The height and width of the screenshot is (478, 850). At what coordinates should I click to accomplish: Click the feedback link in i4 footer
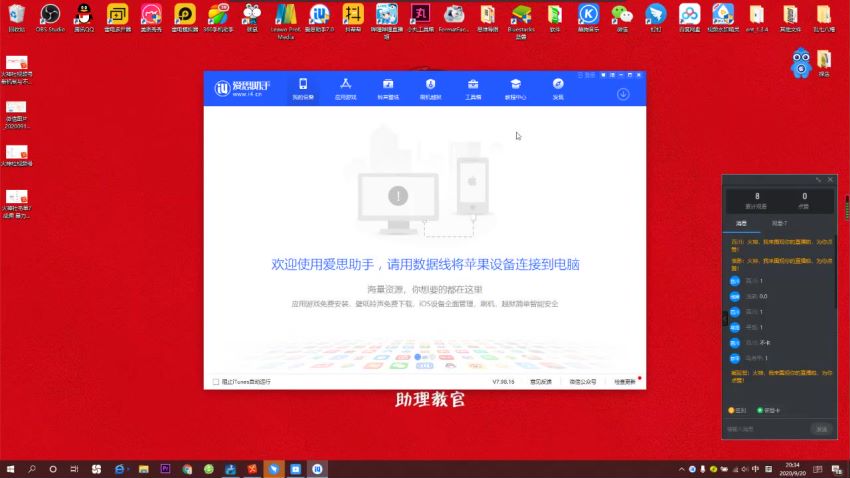point(540,382)
